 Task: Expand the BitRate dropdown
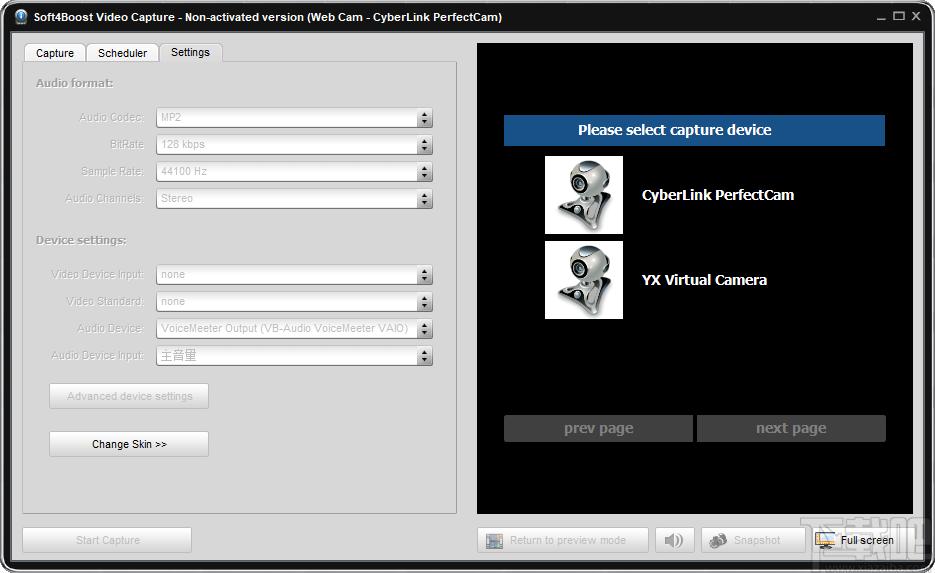pyautogui.click(x=294, y=144)
